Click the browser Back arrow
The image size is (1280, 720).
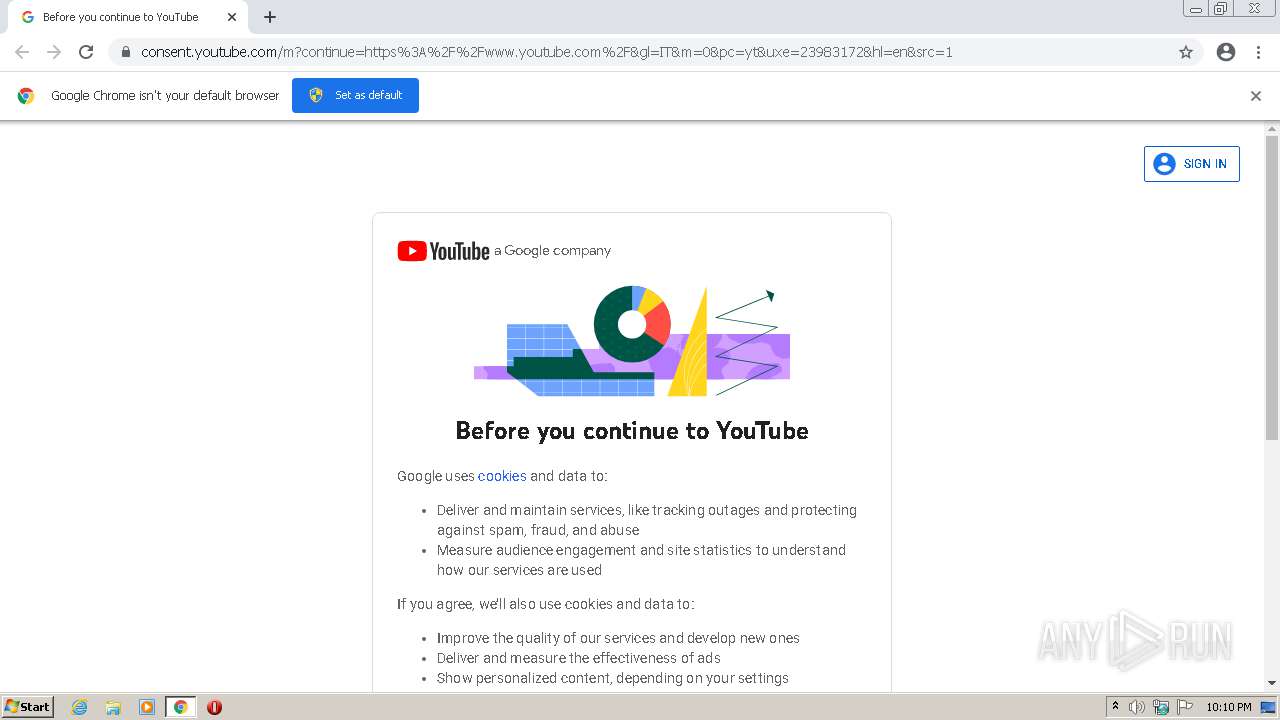tap(22, 52)
